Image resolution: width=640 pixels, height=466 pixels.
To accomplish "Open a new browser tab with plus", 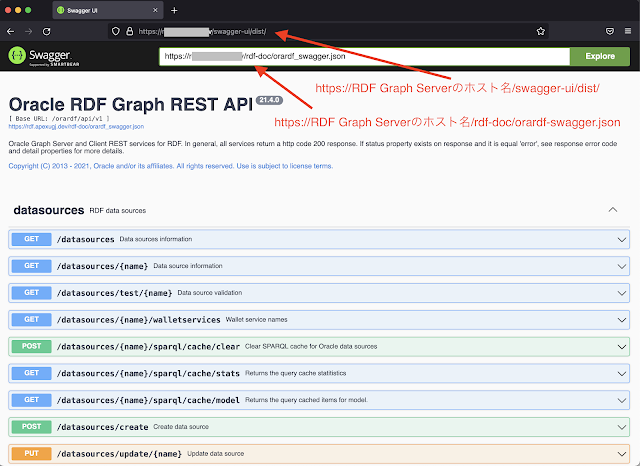I will pos(174,11).
